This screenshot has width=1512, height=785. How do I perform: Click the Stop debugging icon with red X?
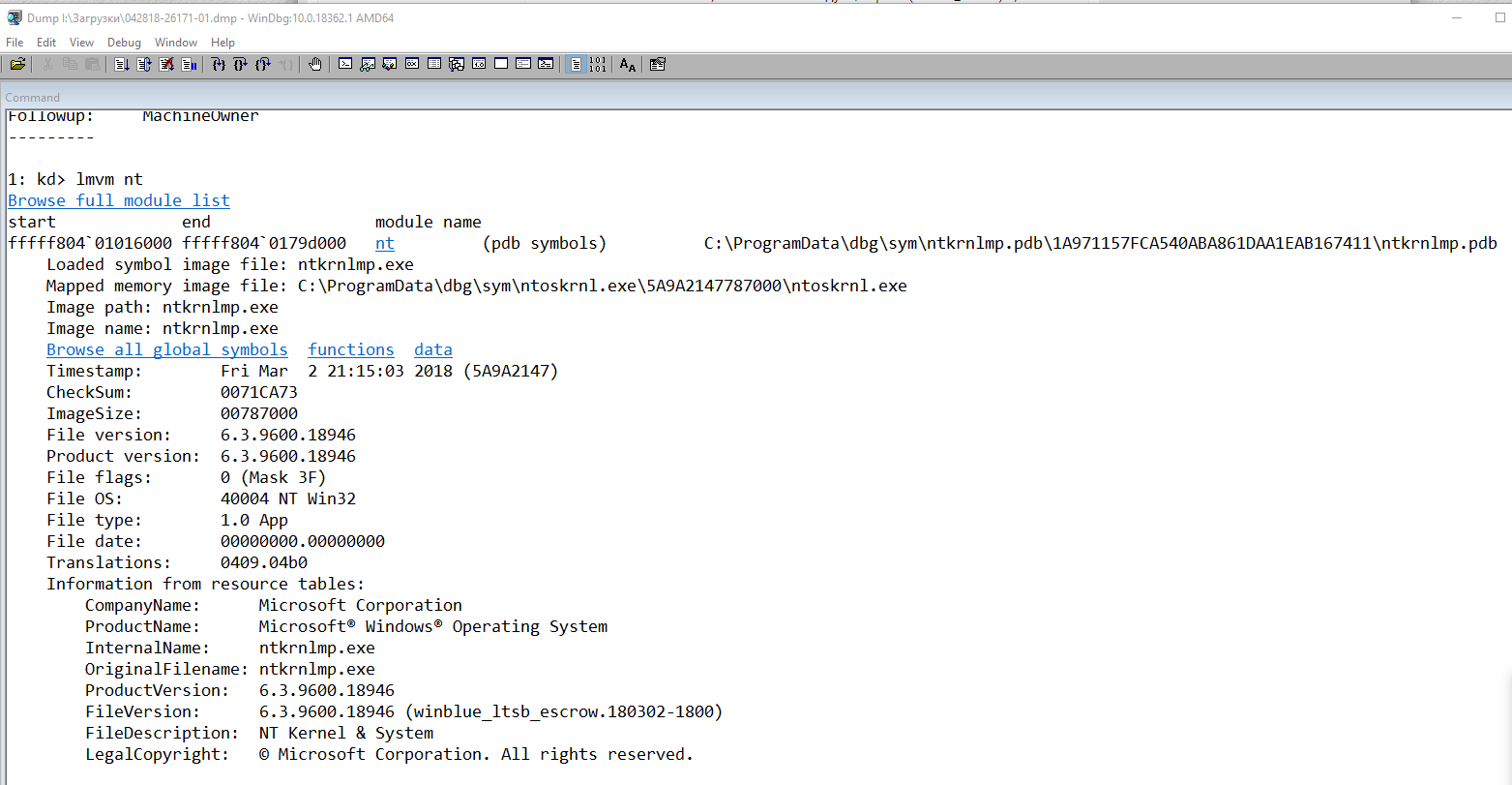[x=166, y=65]
